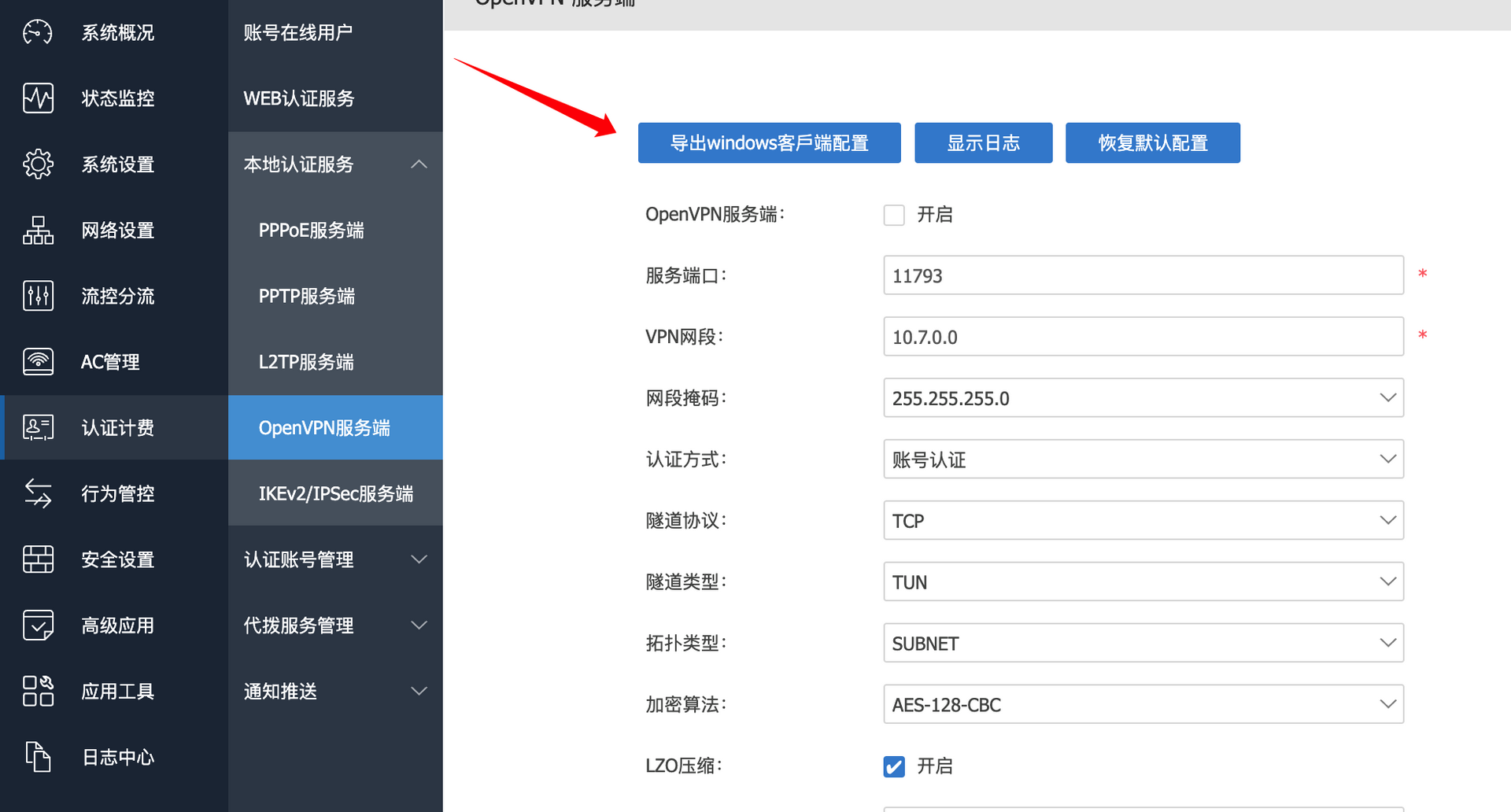This screenshot has width=1511, height=812.
Task: Open the 隧道协议 TCP dropdown
Action: pos(1143,521)
